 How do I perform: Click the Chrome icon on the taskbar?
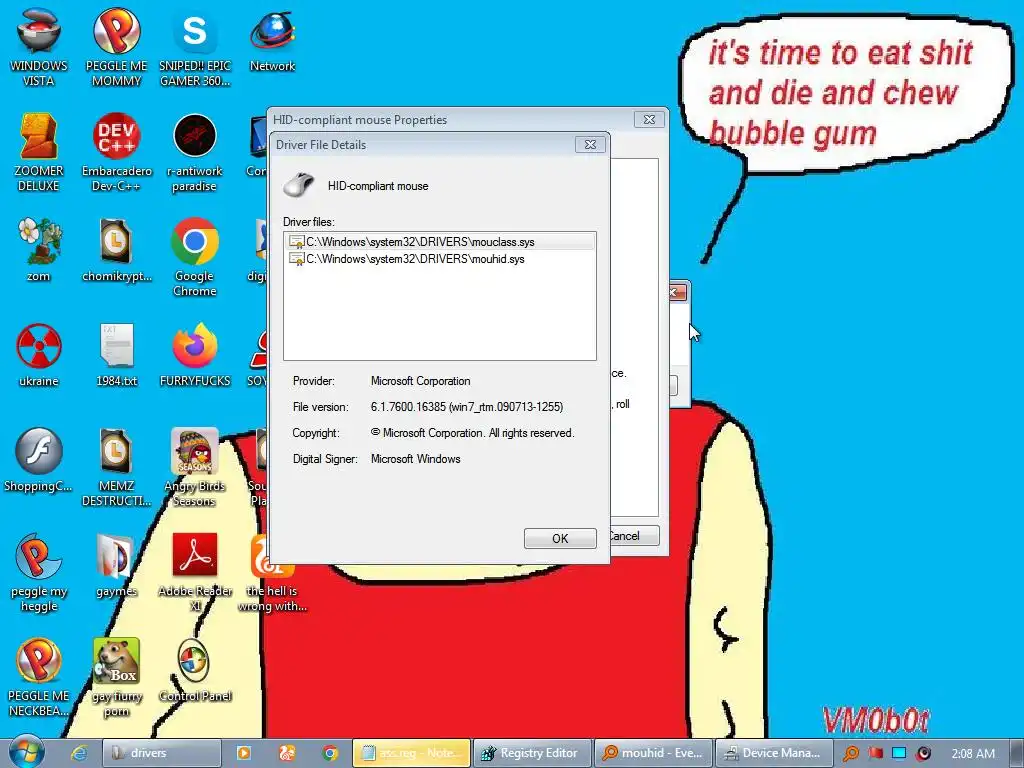coord(330,753)
